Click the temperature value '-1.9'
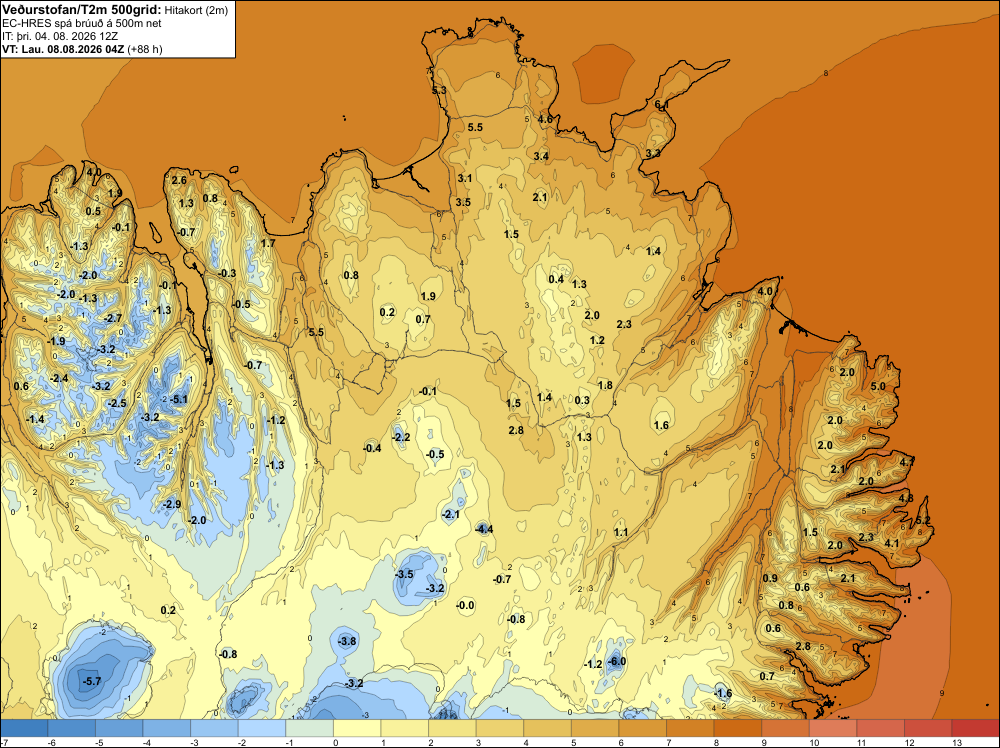 [x=56, y=342]
